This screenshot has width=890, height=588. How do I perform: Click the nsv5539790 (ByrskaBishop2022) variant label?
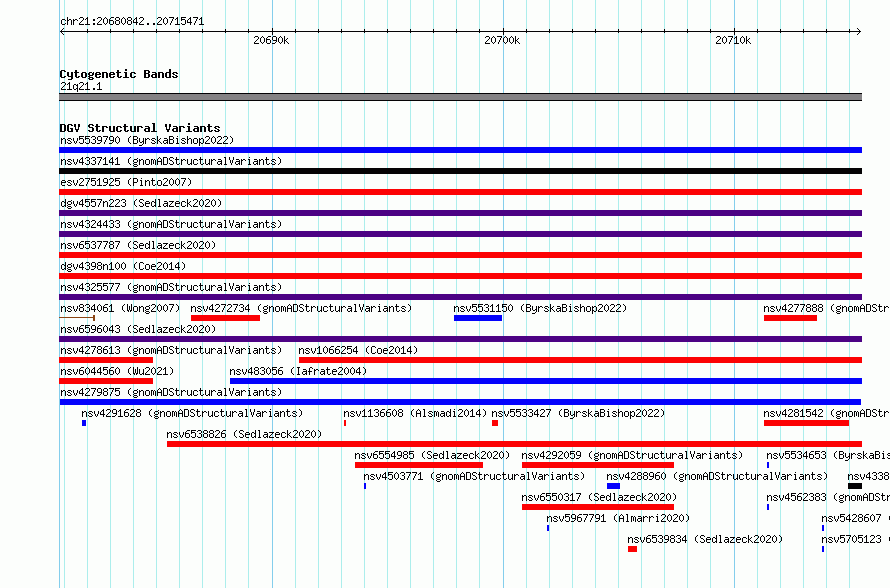pos(147,140)
